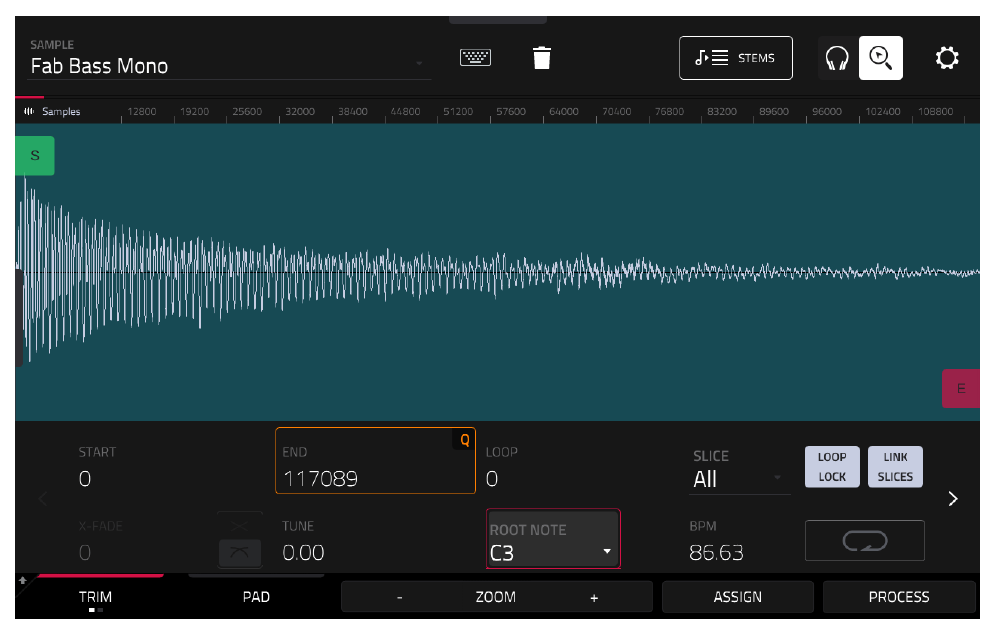This screenshot has width=996, height=636.
Task: Click the 32000 mark on the ruler
Action: click(x=300, y=111)
